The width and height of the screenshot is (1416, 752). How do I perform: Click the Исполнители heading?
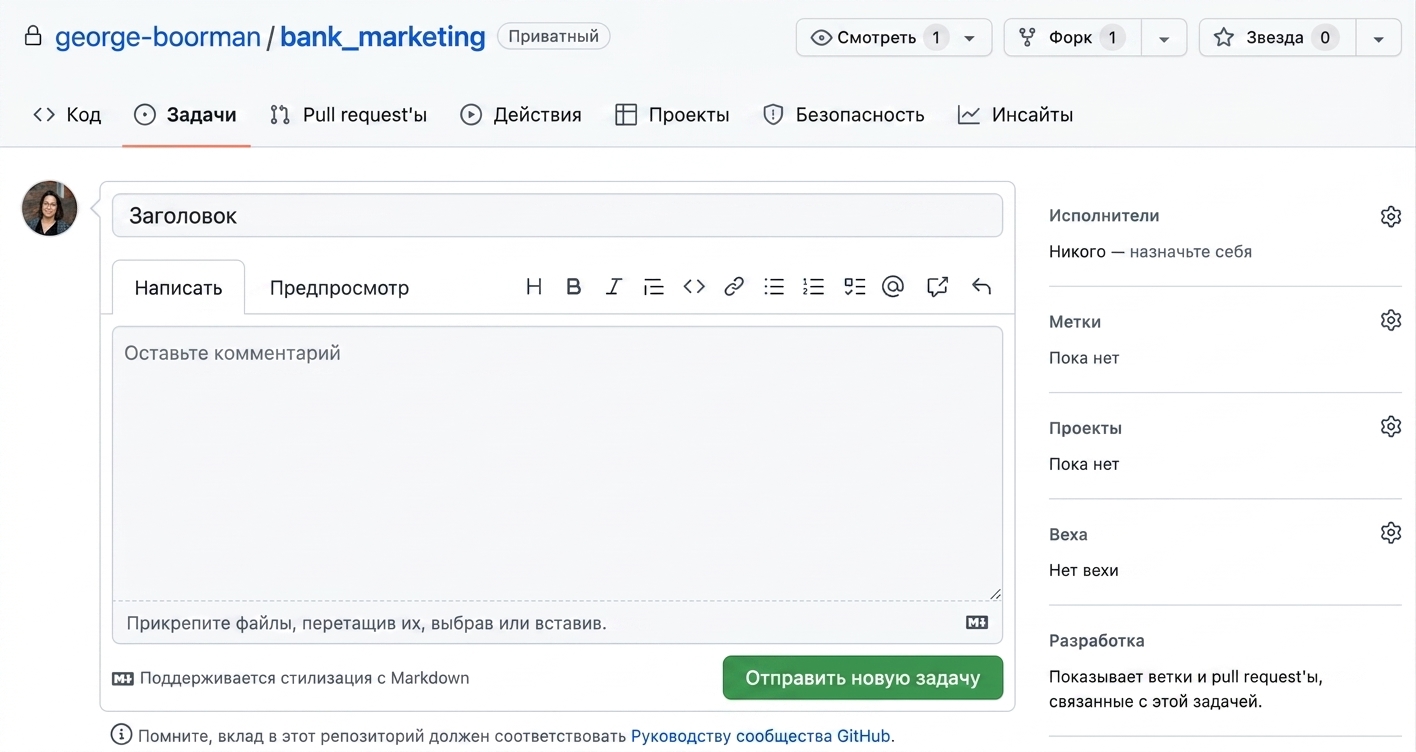pyautogui.click(x=1104, y=216)
